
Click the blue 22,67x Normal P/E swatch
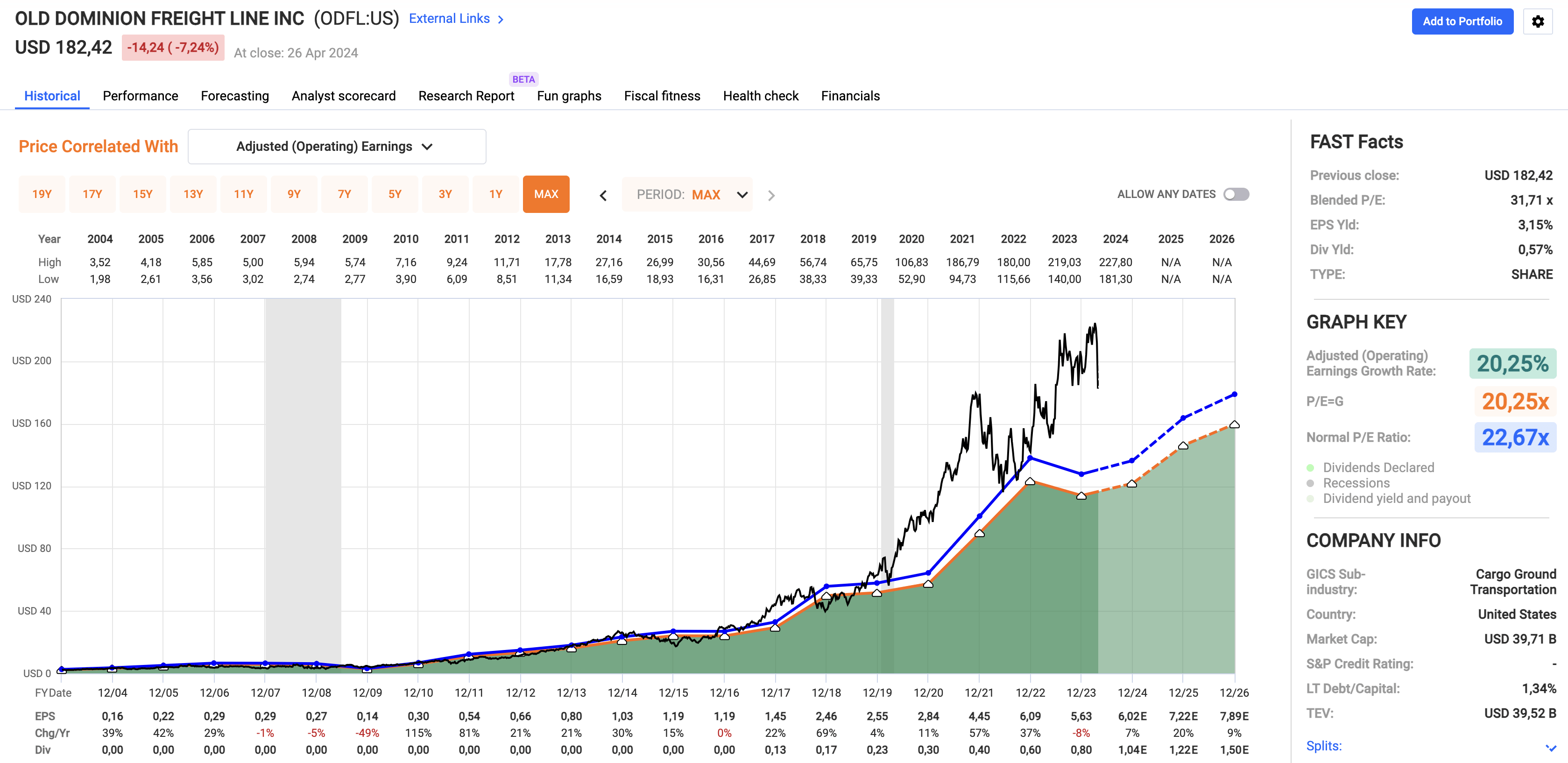[x=1515, y=437]
